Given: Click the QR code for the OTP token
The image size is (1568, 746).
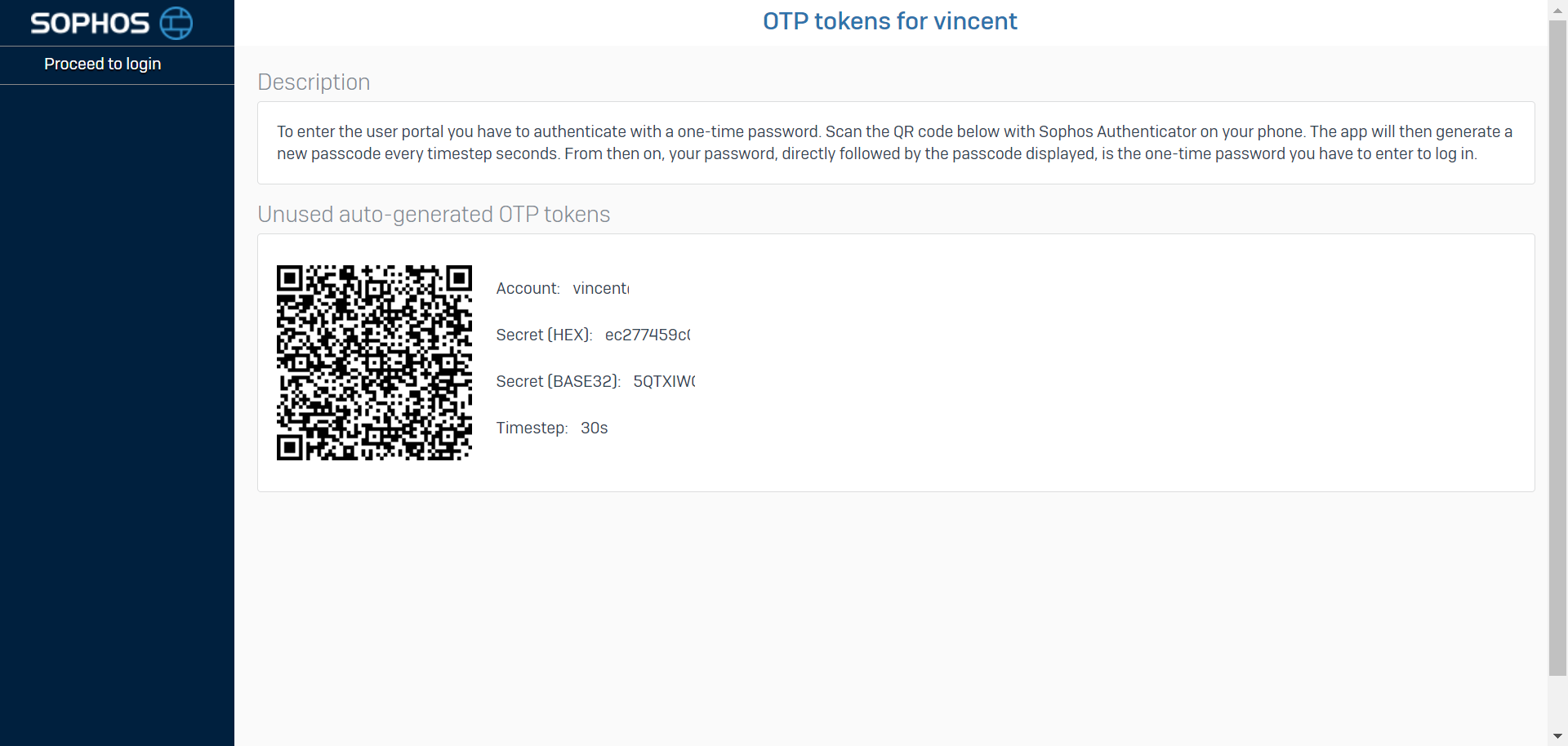Looking at the screenshot, I should pos(374,362).
